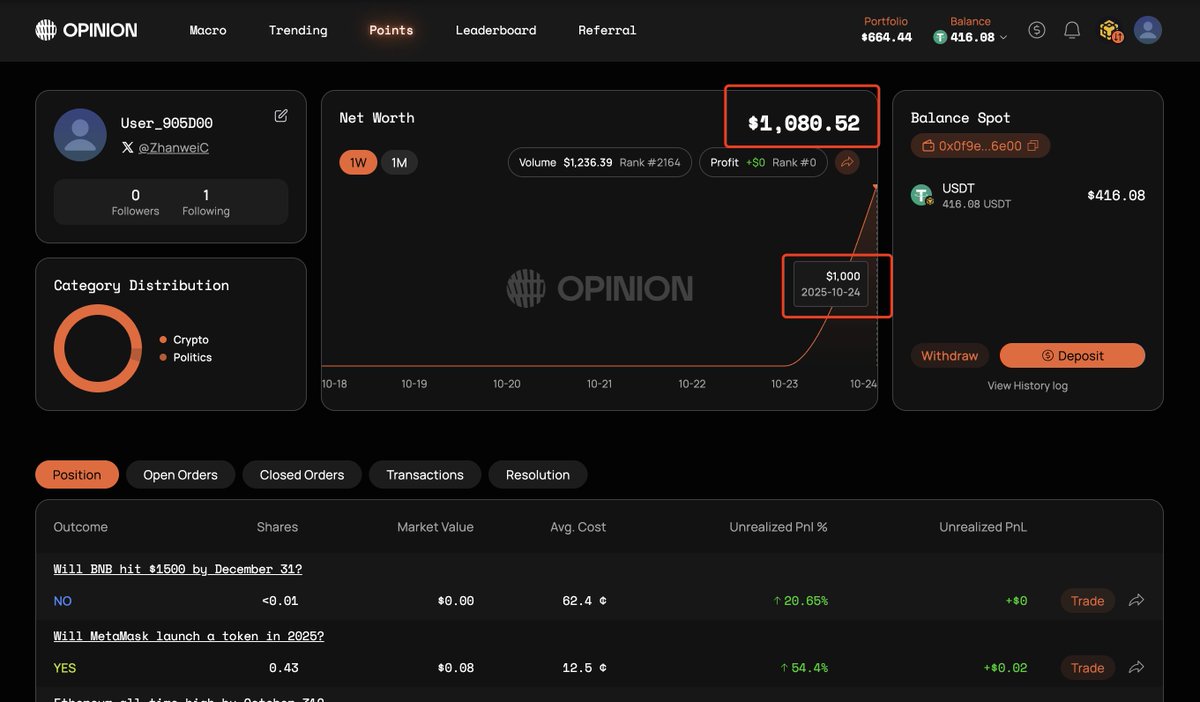Click the USDT $416.08 balance amount
The width and height of the screenshot is (1200, 702).
tap(1116, 195)
